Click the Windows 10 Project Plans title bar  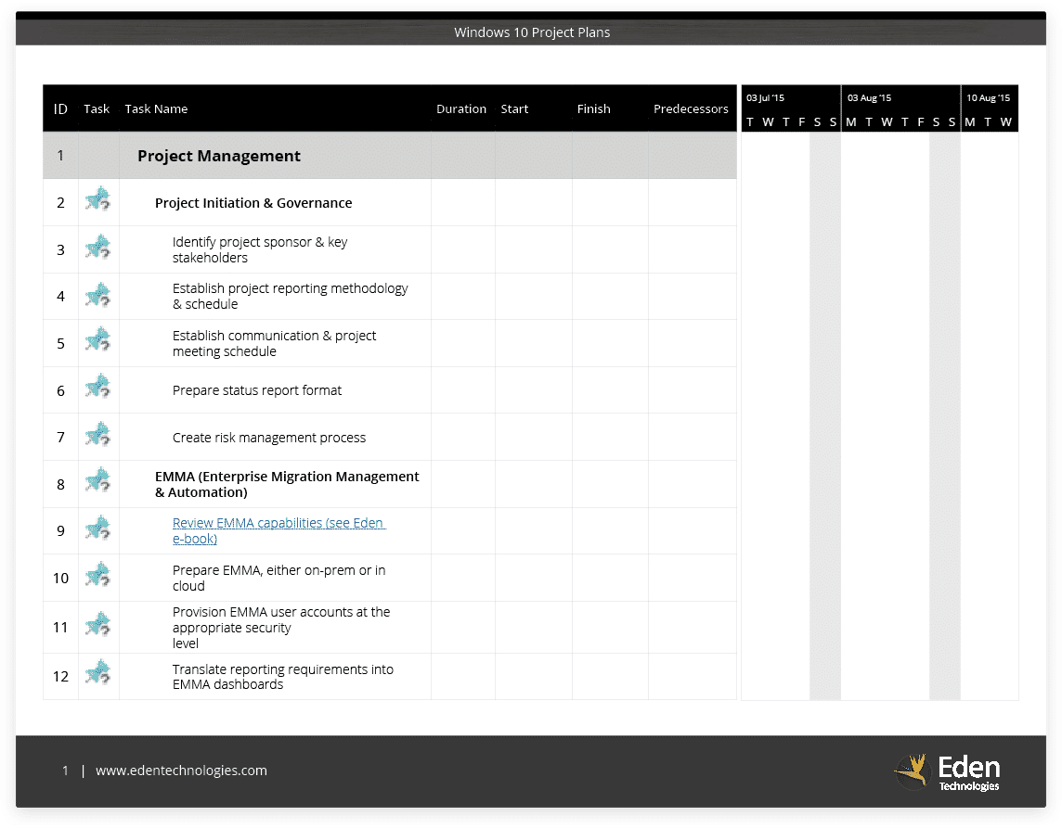531,32
